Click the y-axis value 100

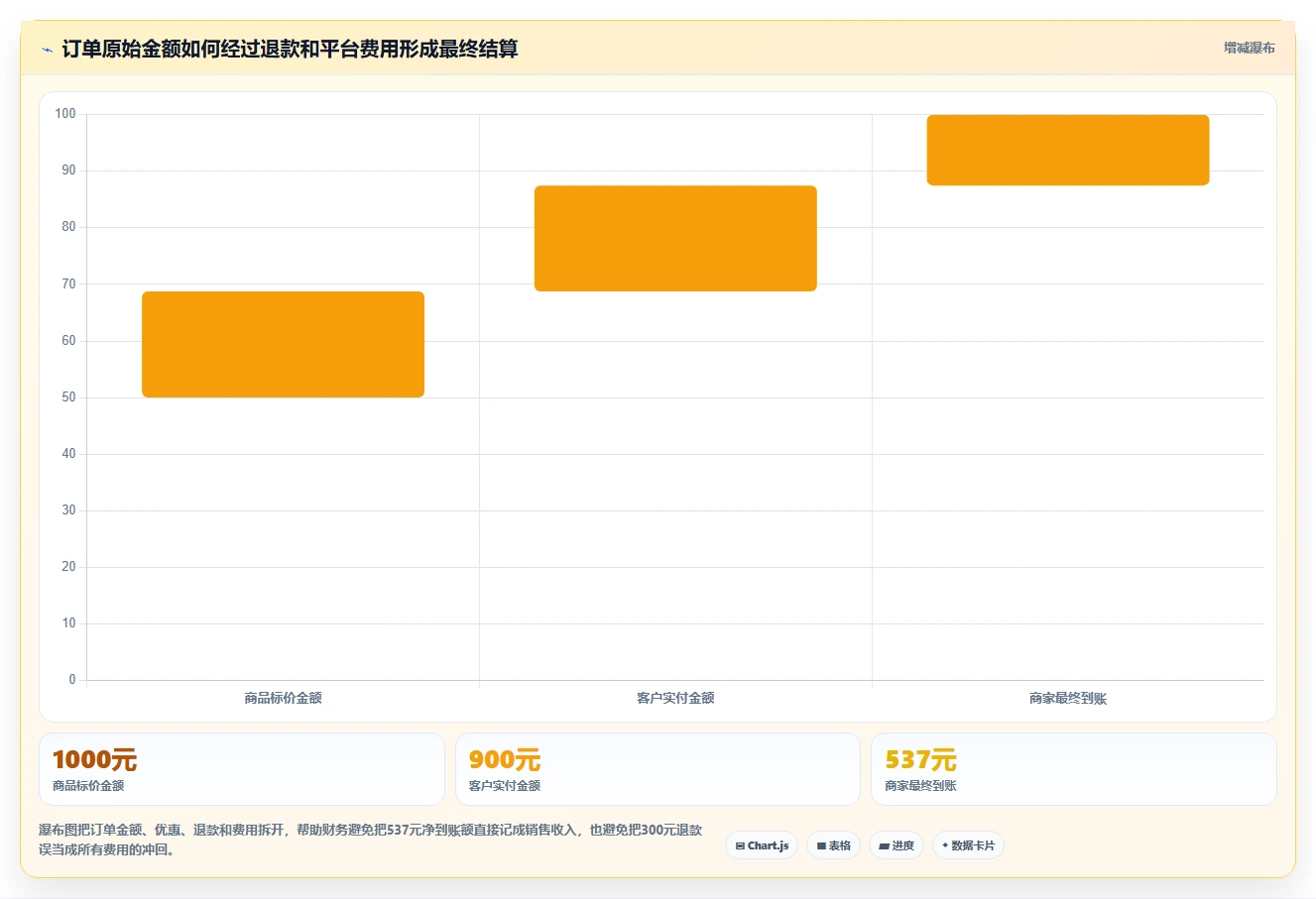click(x=65, y=114)
